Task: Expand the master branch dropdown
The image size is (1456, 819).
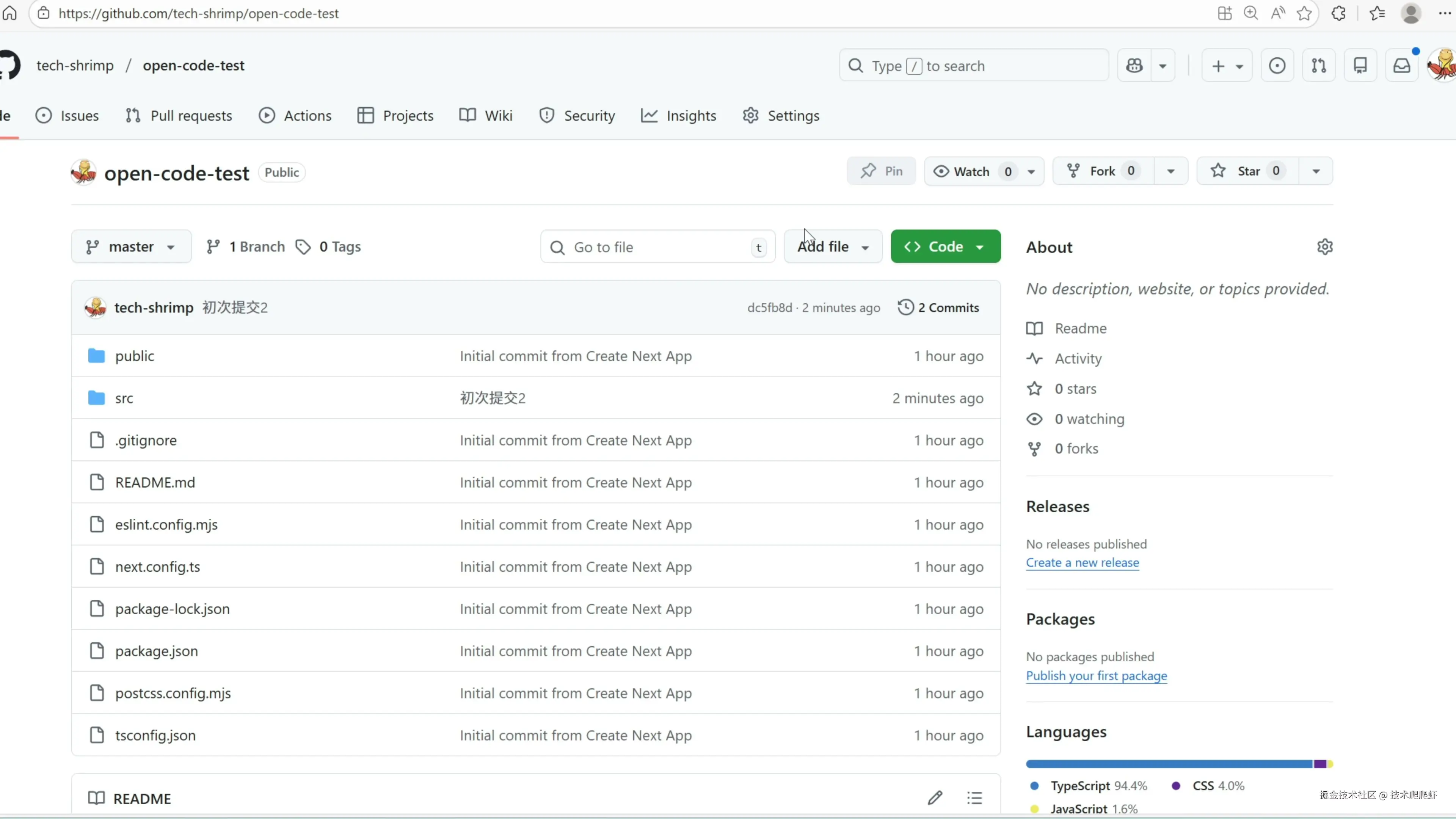Action: click(x=131, y=247)
